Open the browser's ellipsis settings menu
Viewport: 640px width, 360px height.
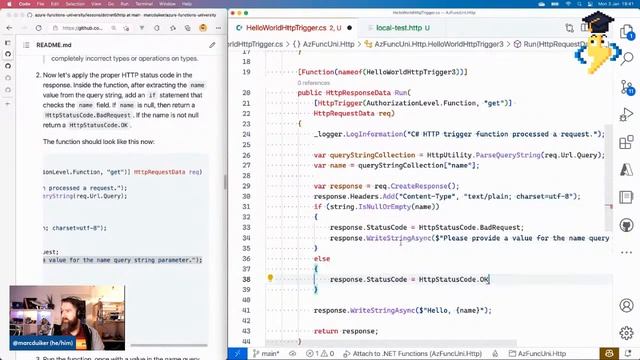pyautogui.click(x=218, y=28)
